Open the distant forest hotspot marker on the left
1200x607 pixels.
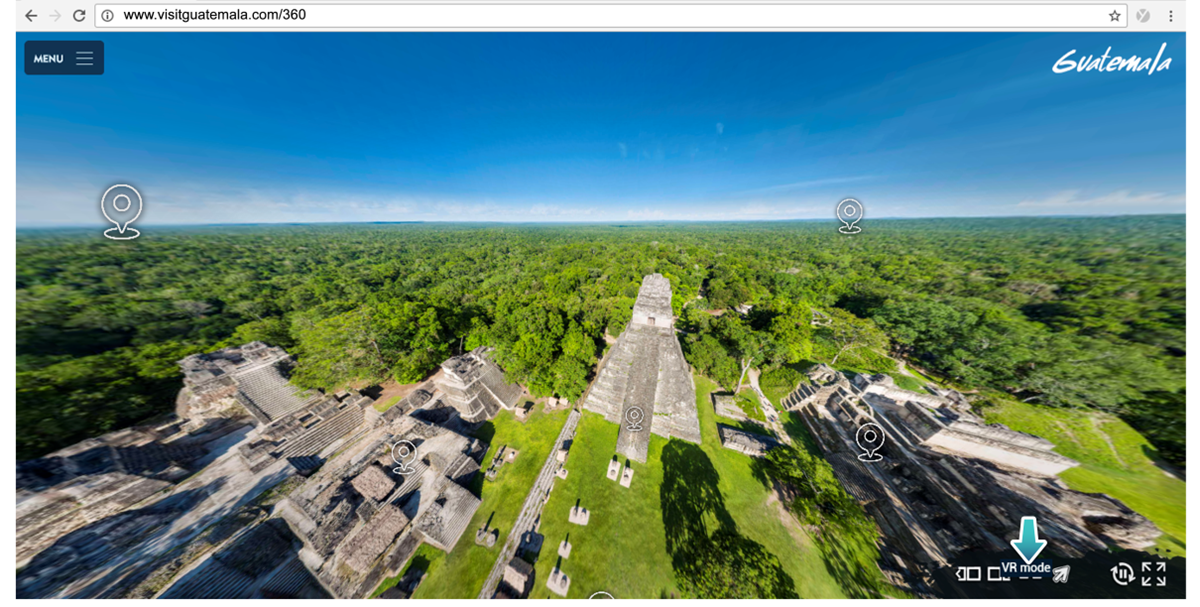point(121,208)
